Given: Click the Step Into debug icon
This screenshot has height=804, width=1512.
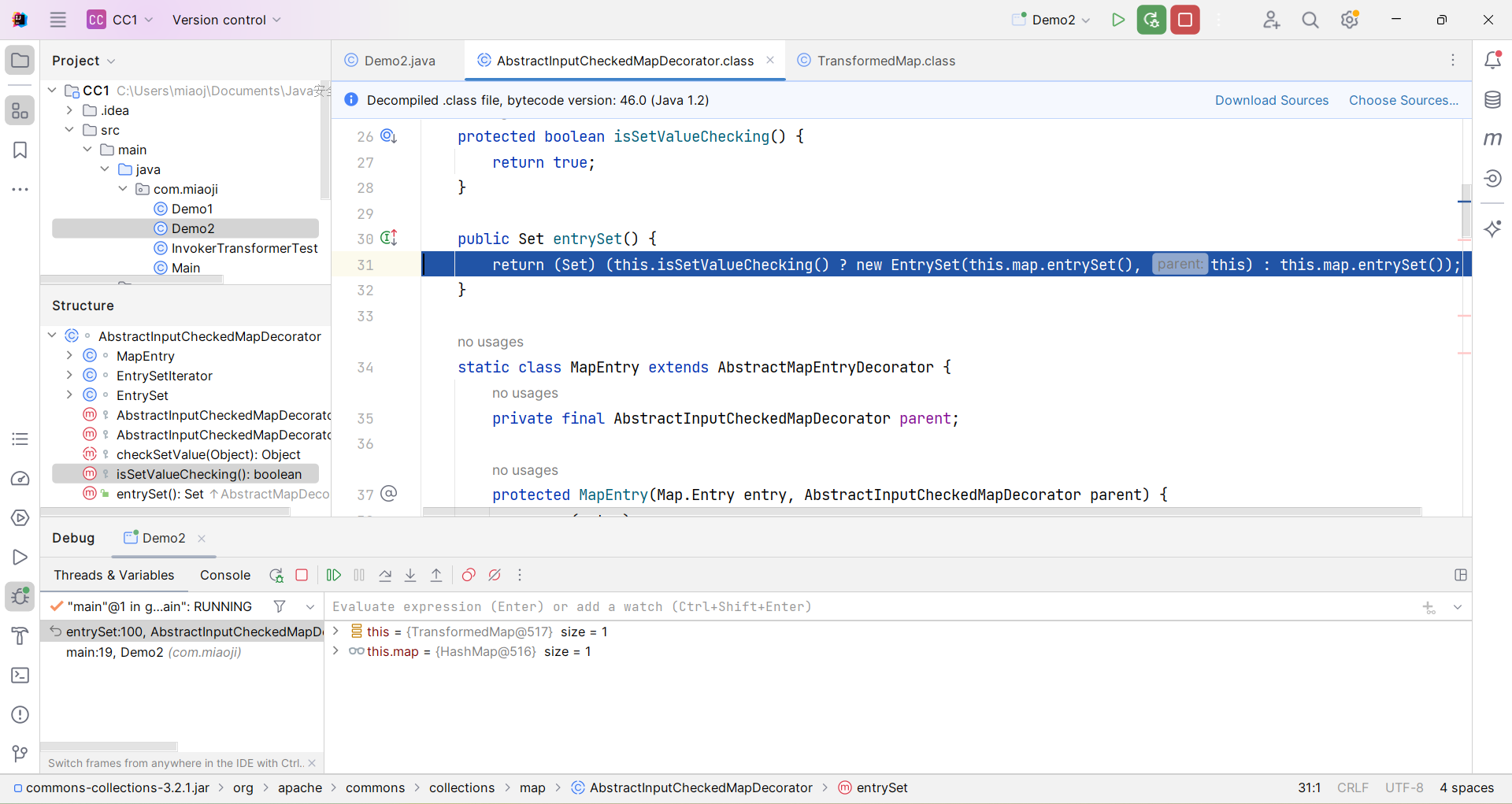Looking at the screenshot, I should [410, 576].
